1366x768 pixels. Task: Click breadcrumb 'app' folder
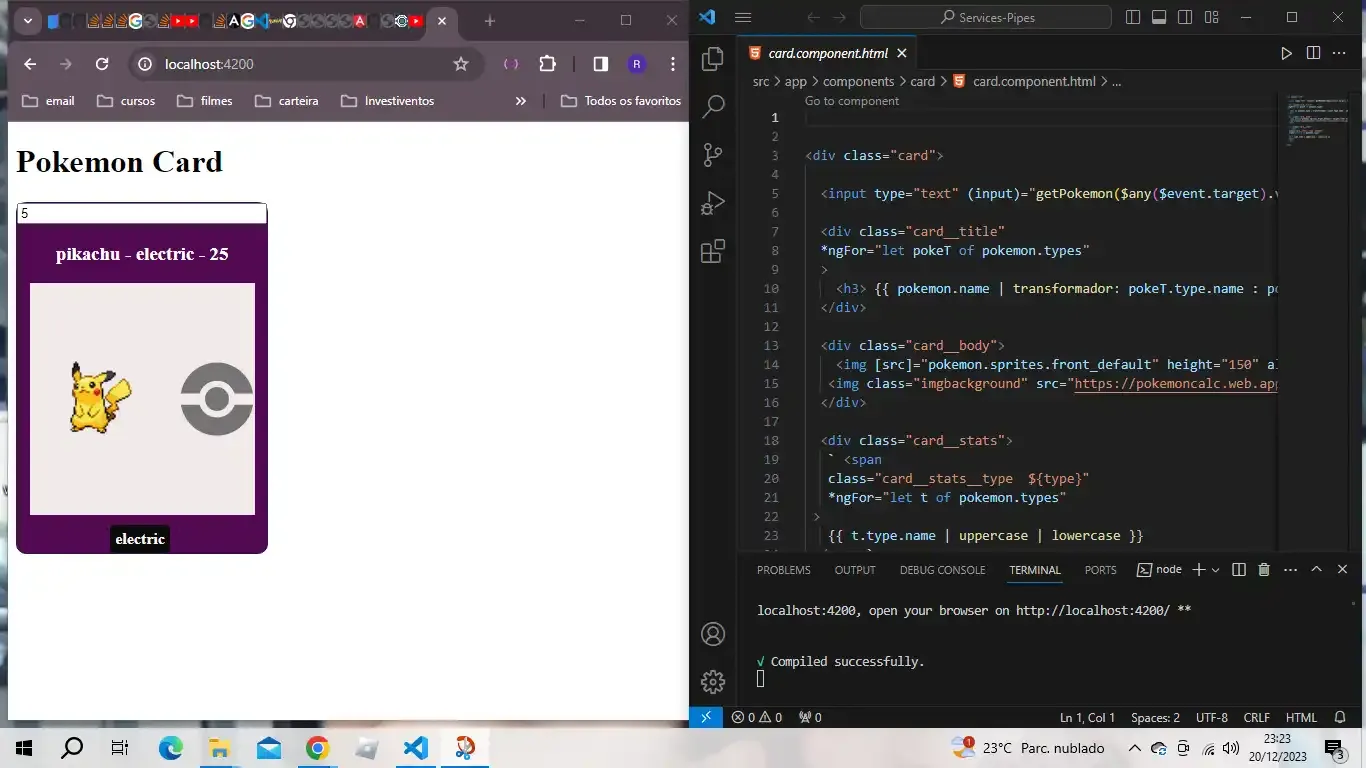(796, 82)
